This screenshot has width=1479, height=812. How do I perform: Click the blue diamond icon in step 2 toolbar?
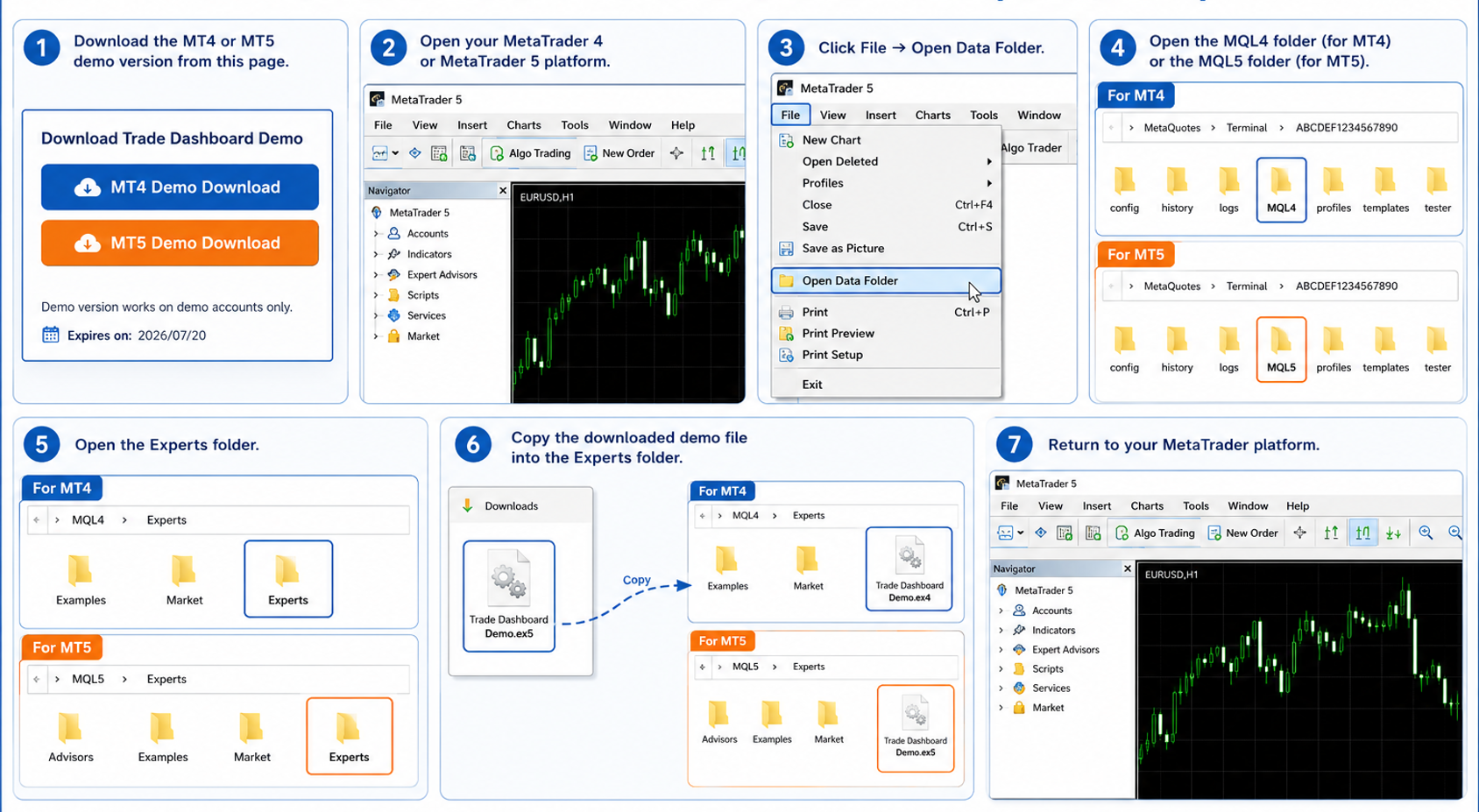(x=415, y=153)
